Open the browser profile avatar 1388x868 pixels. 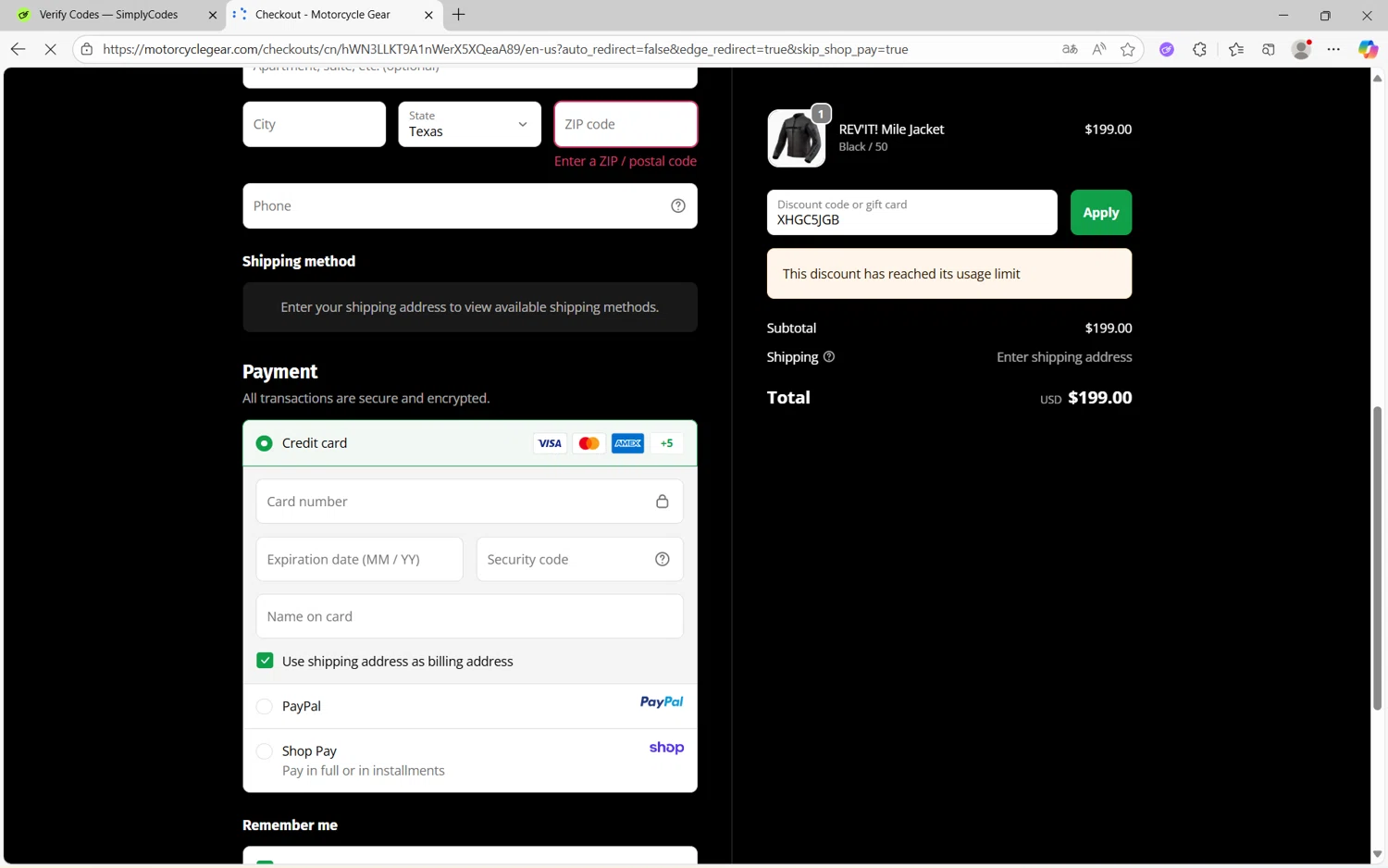tap(1301, 49)
